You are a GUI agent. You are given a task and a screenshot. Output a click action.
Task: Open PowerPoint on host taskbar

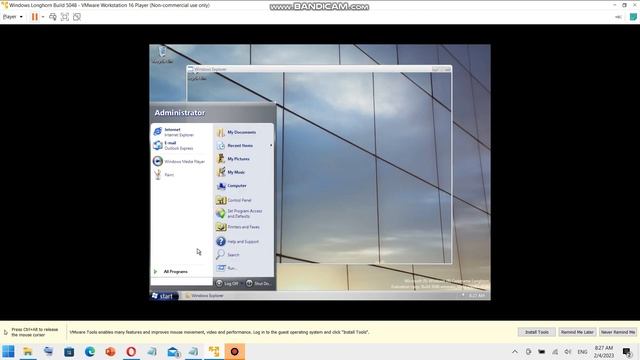point(110,351)
